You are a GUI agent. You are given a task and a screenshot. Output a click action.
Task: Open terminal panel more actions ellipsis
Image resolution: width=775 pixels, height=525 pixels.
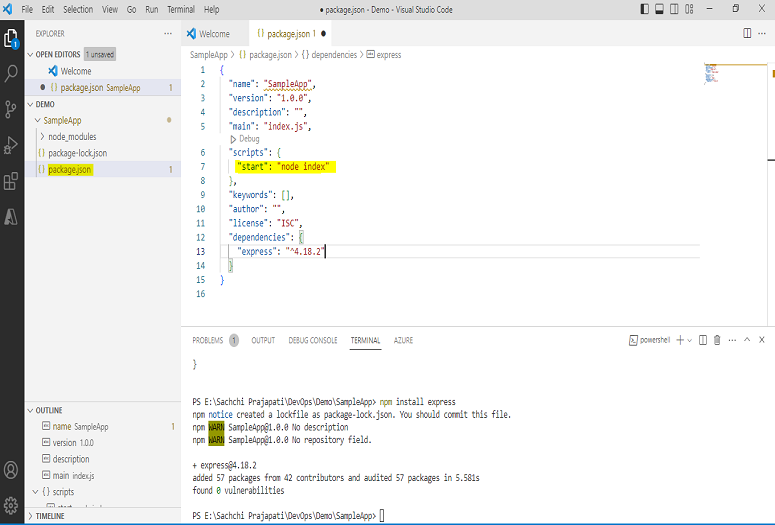732,340
